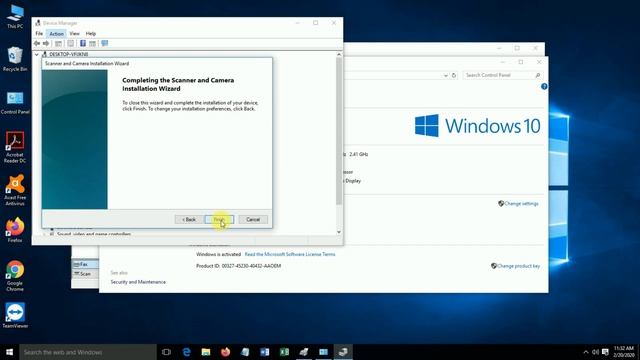Open the Recycle Bin desktop icon
This screenshot has width=640, height=360.
(15, 59)
